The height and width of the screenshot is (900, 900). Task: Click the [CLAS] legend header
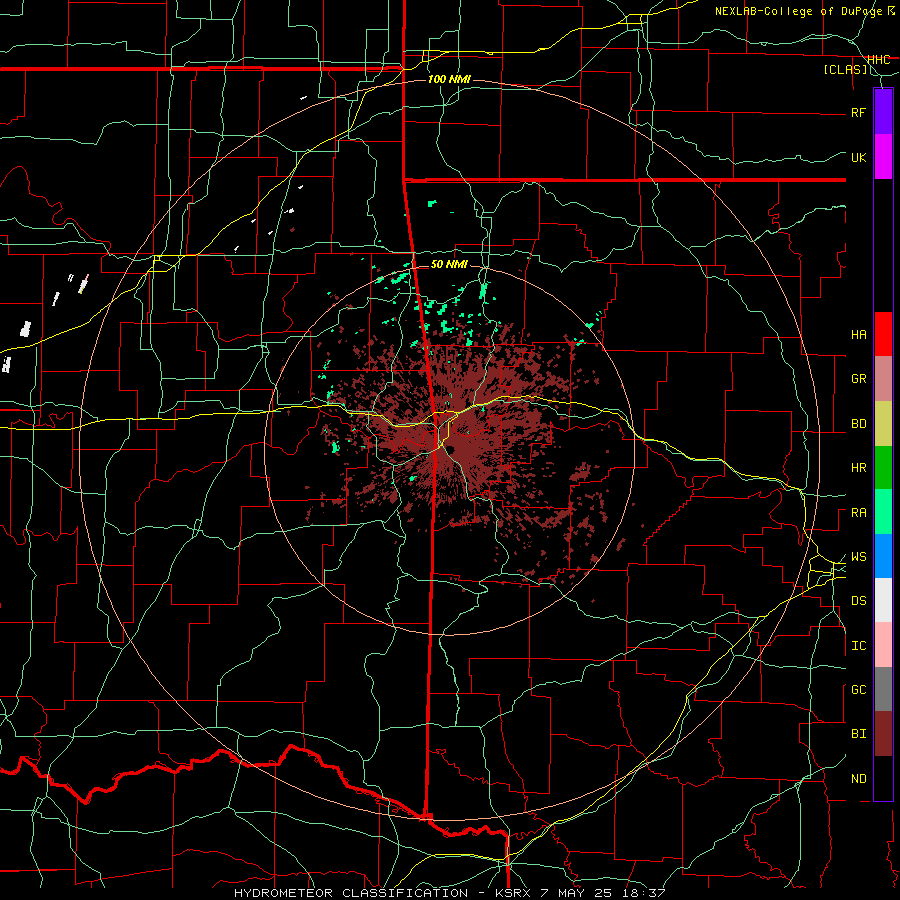845,70
